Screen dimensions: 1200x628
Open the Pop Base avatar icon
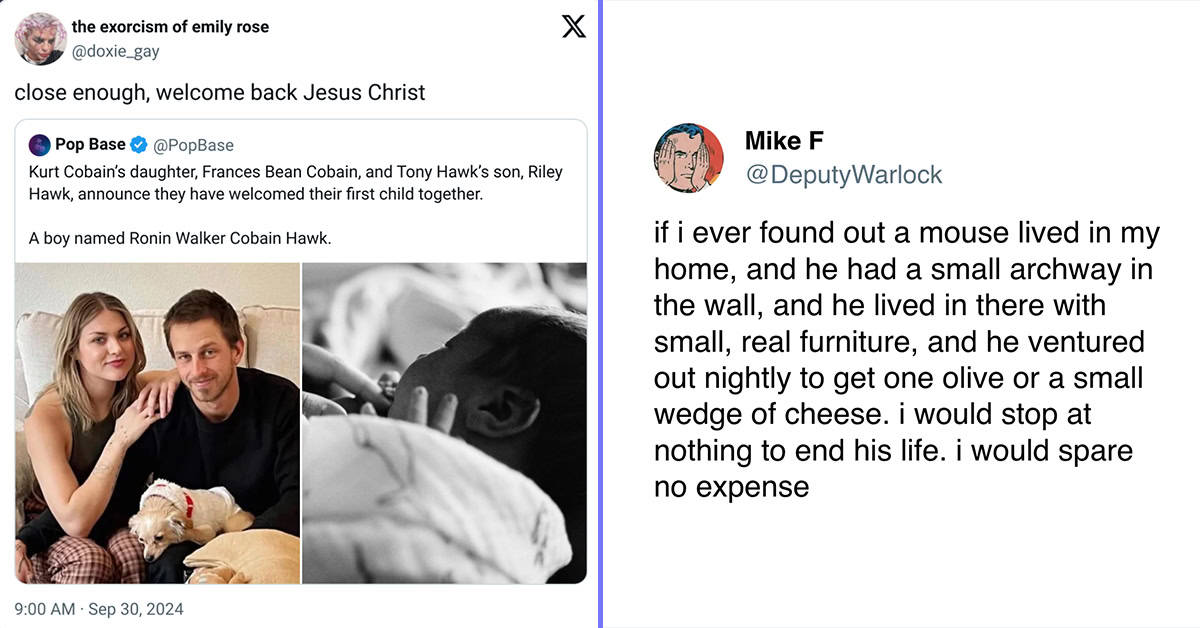tap(39, 145)
